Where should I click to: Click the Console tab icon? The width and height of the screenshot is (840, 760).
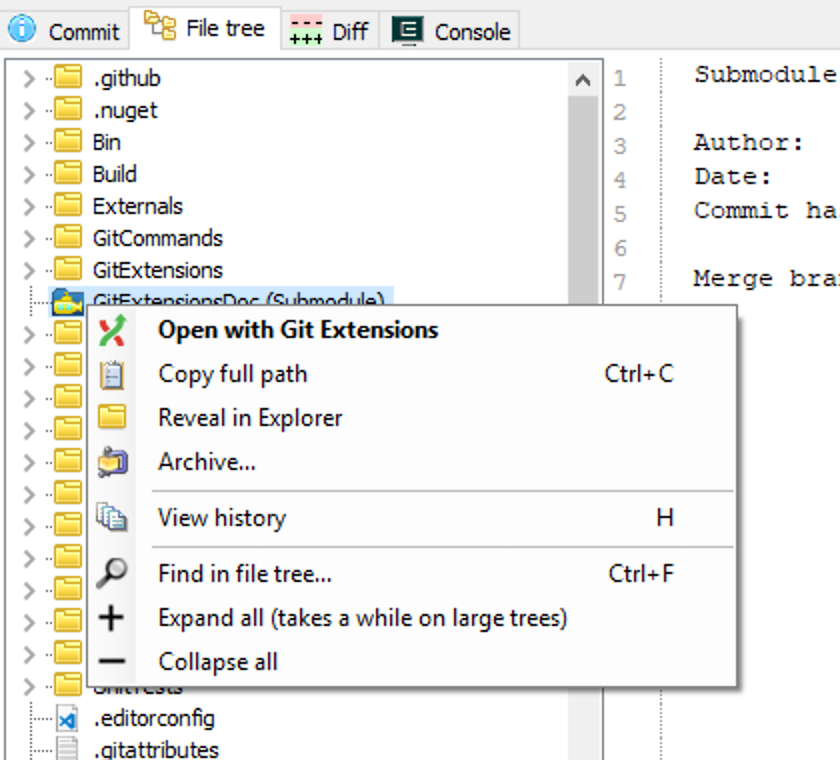[408, 31]
